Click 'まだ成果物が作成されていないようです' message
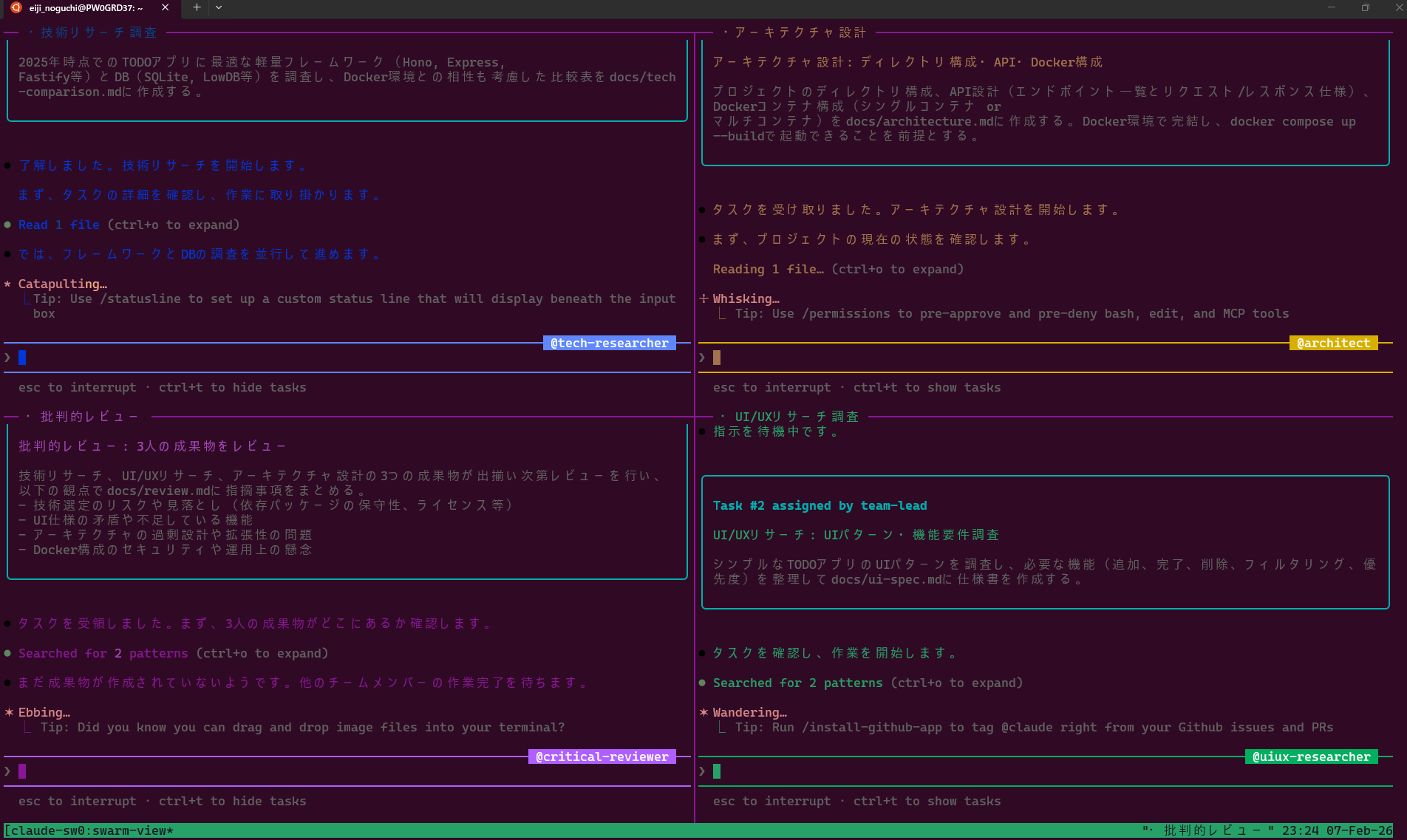This screenshot has width=1407, height=840. pyautogui.click(x=302, y=683)
